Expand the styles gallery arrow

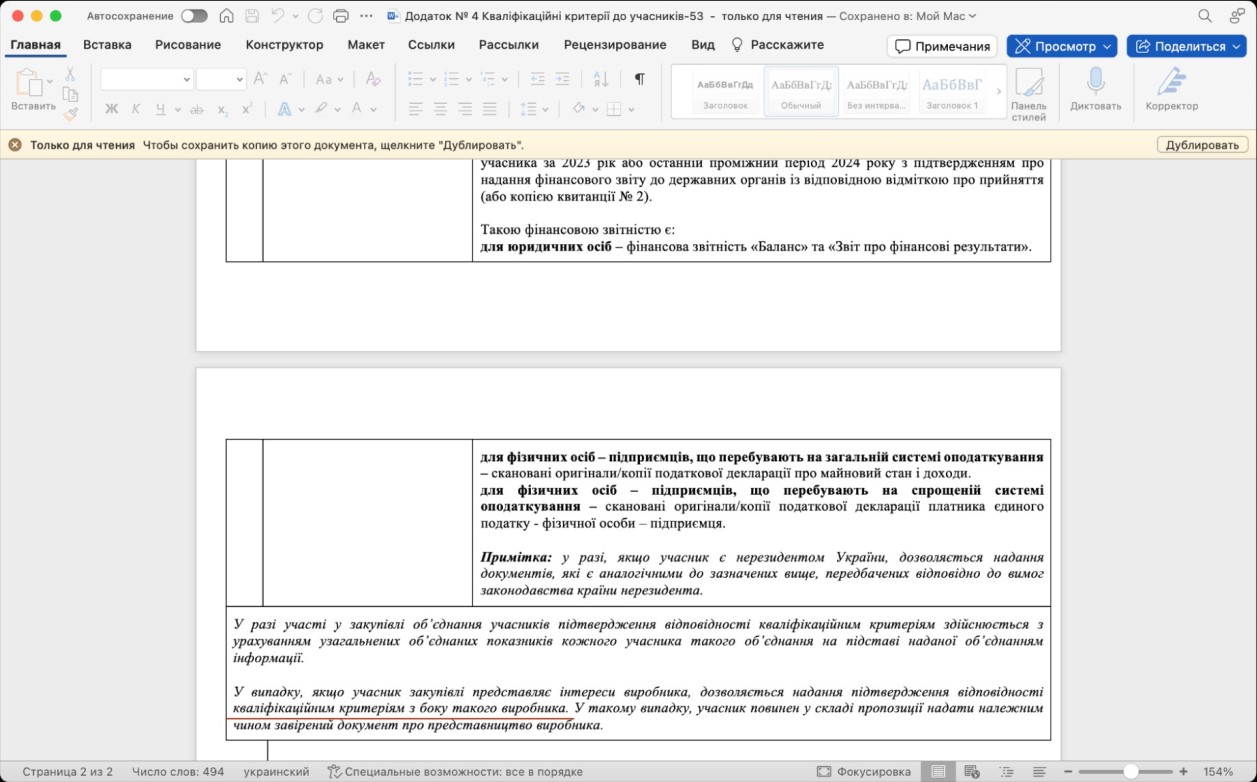click(998, 92)
